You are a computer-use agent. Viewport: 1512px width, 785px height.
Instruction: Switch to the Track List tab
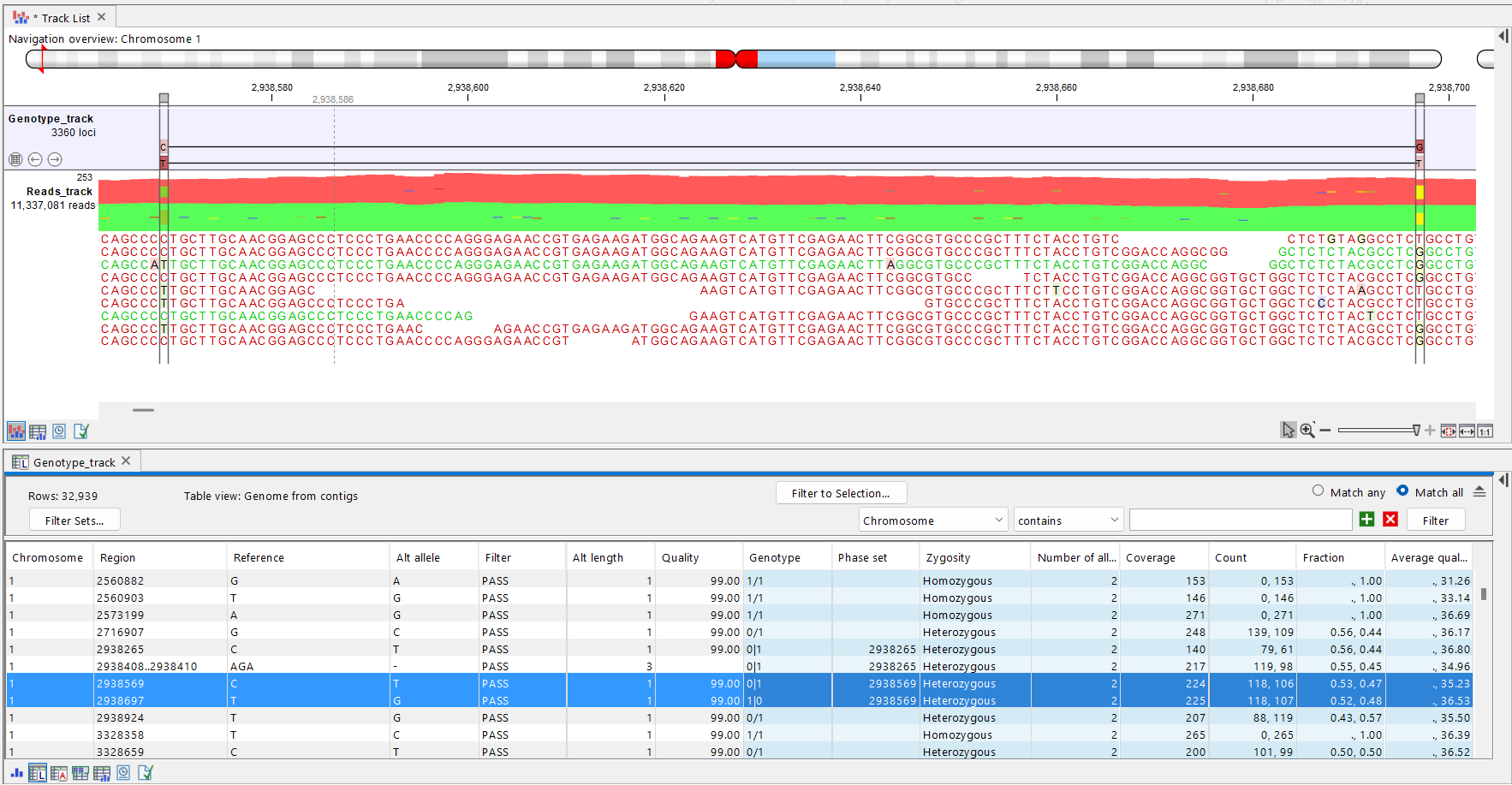[65, 18]
